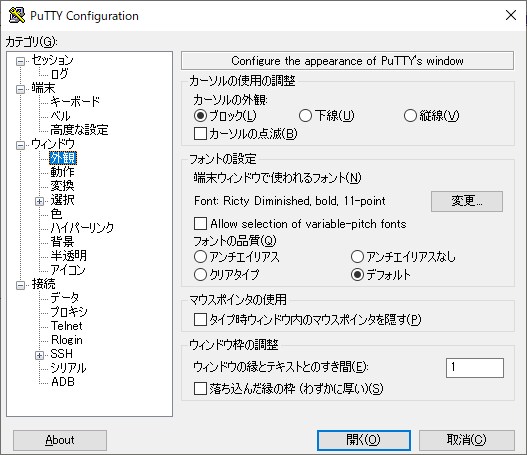Select アンチエイリアスなし radio button
Image resolution: width=527 pixels, height=455 pixels.
tap(357, 257)
